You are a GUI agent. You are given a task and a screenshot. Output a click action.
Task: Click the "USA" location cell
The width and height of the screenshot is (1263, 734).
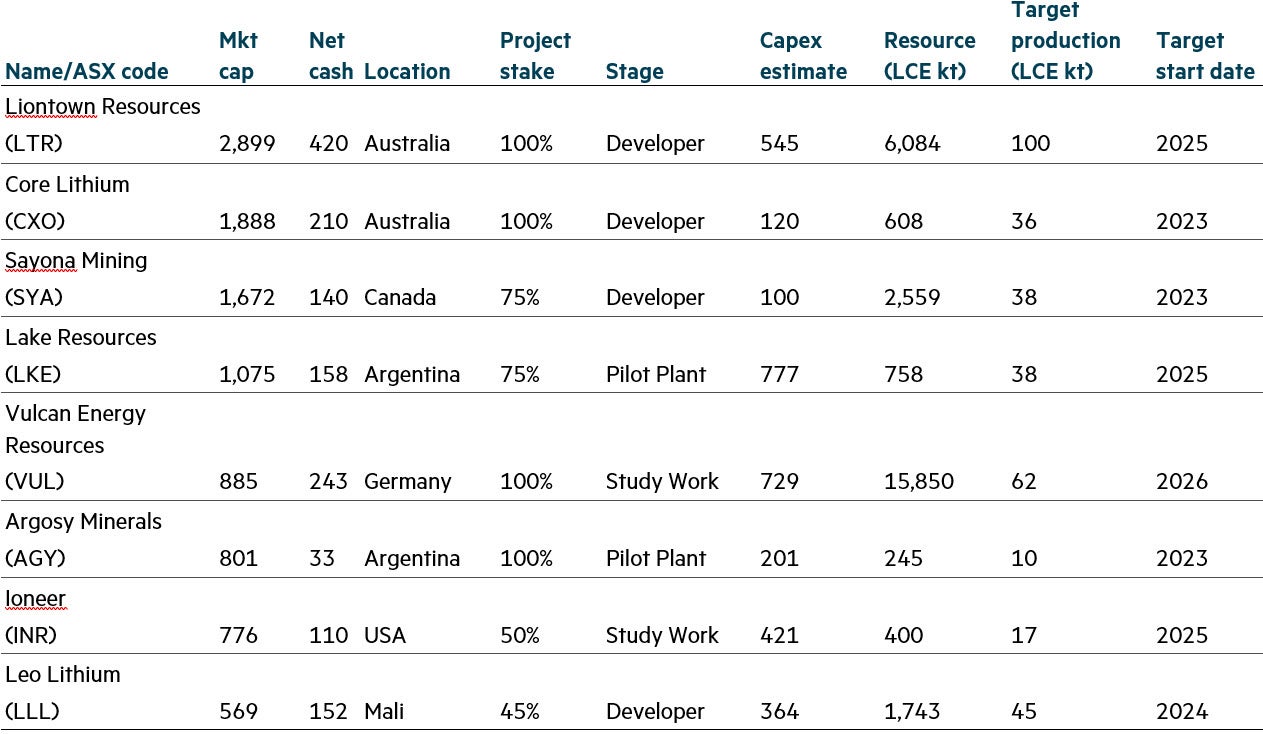point(385,635)
